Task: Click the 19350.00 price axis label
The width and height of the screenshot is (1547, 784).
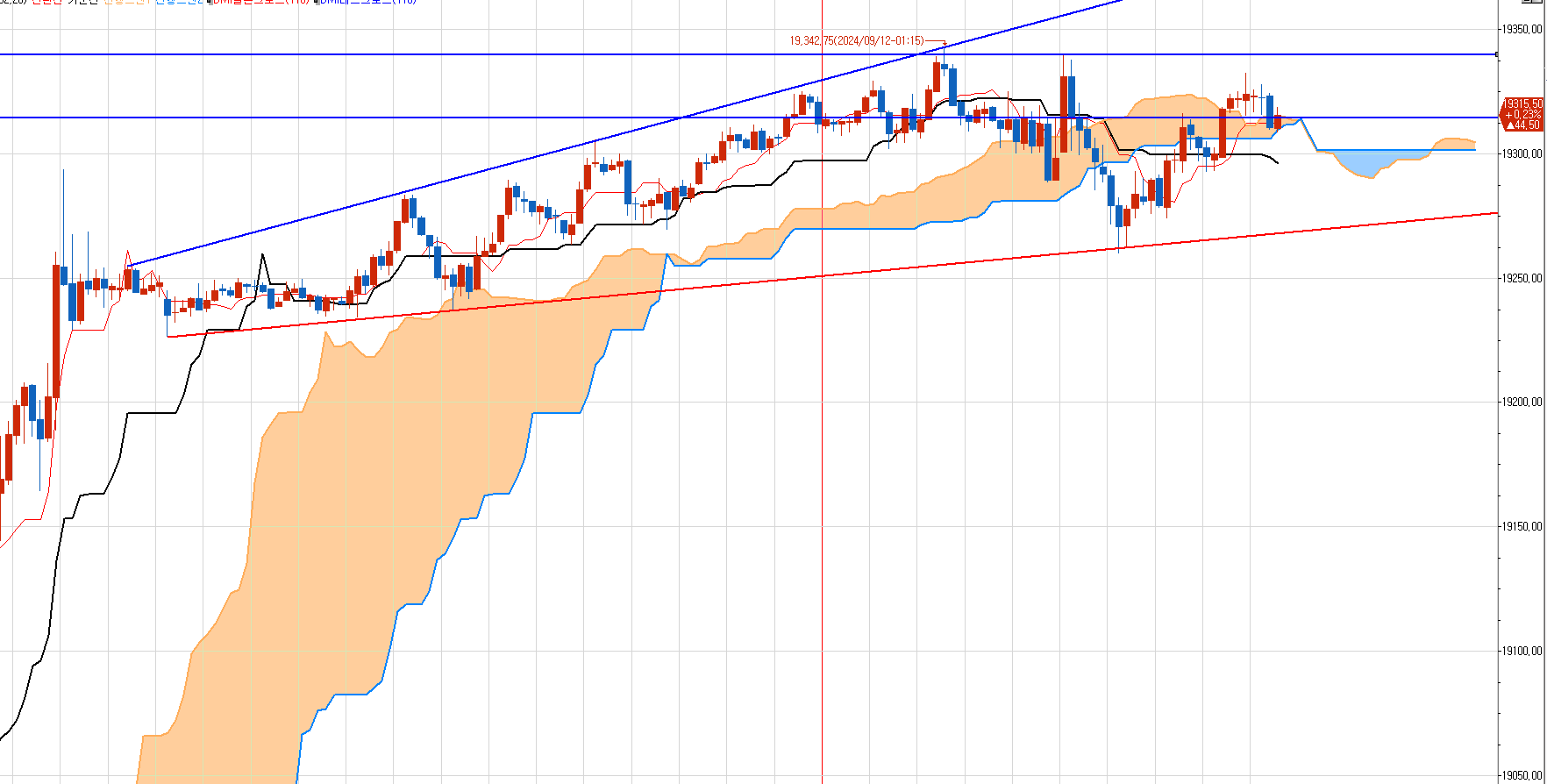Action: (x=1522, y=29)
